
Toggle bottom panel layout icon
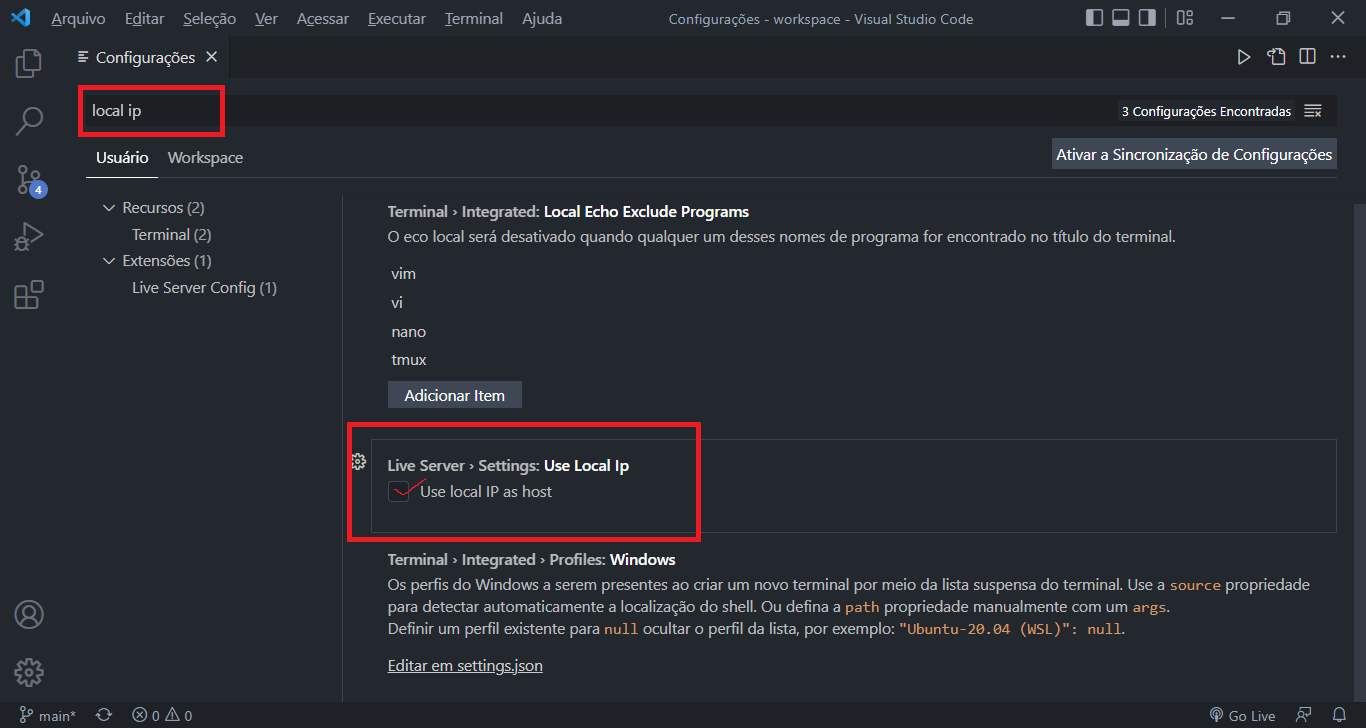pyautogui.click(x=1121, y=18)
